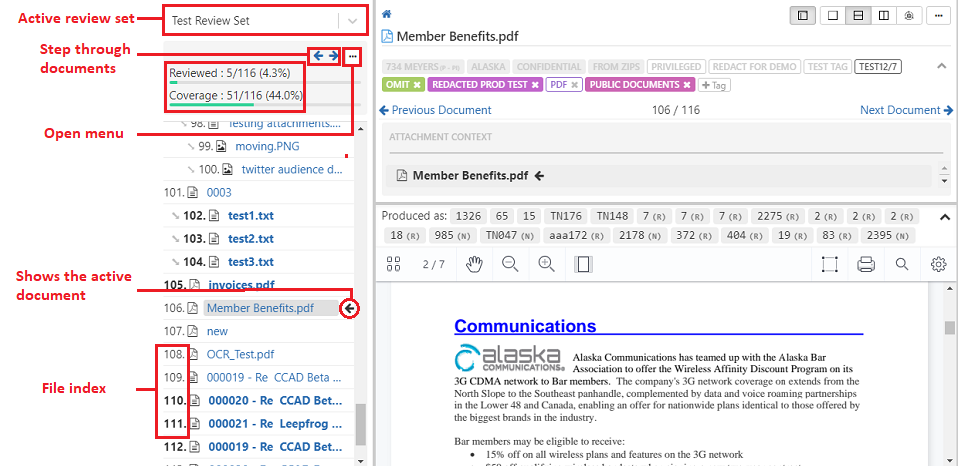Open the top-right more options menu
Screen dimensions: 959x466
[x=938, y=16]
